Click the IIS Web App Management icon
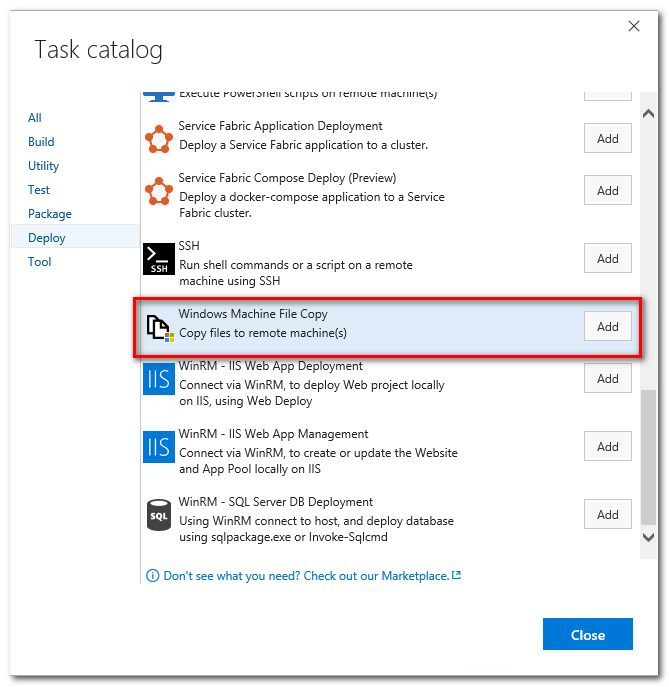The width and height of the screenshot is (669, 687). coord(159,447)
